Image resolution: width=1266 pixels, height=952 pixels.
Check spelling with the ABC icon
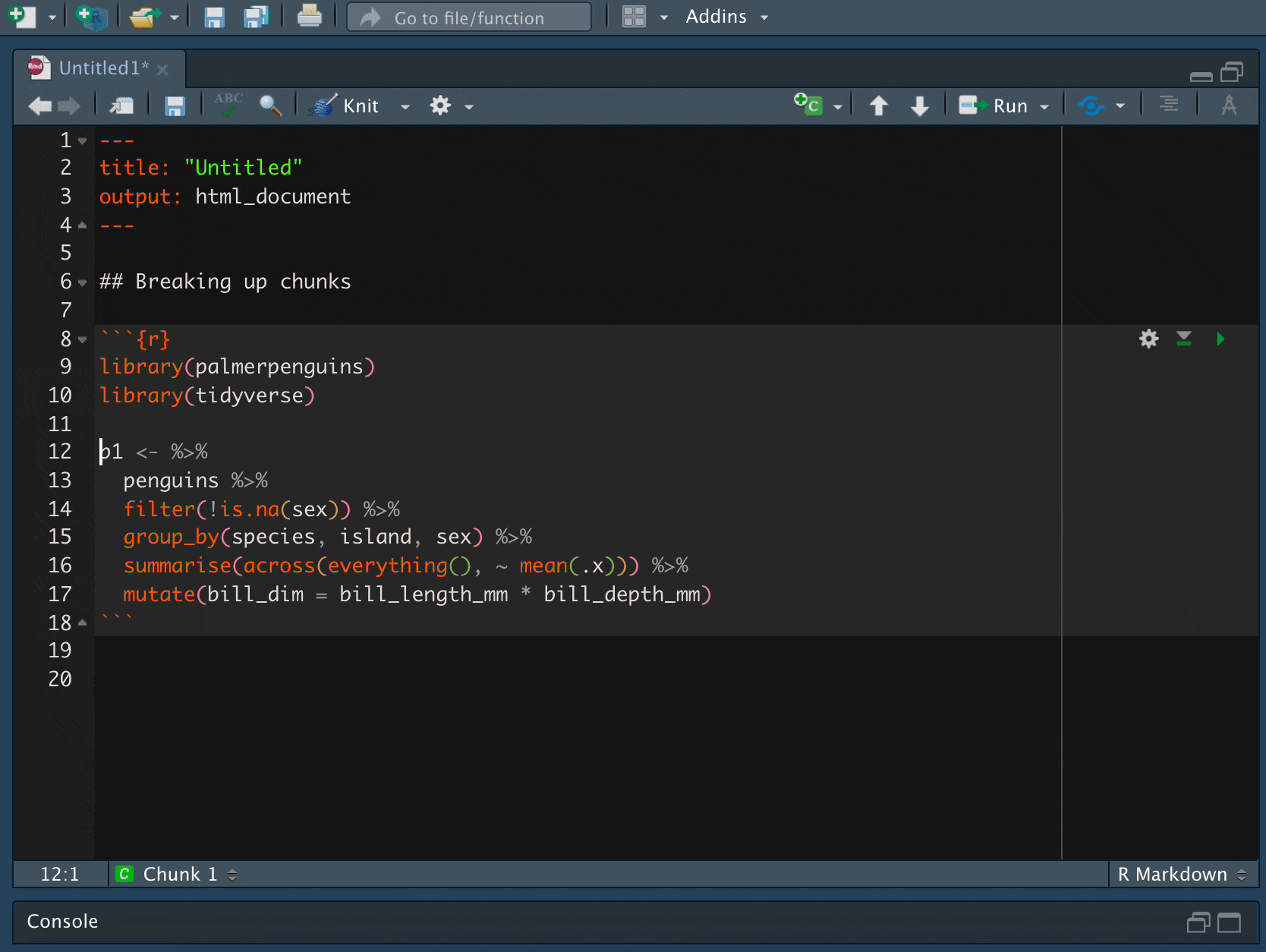(228, 105)
